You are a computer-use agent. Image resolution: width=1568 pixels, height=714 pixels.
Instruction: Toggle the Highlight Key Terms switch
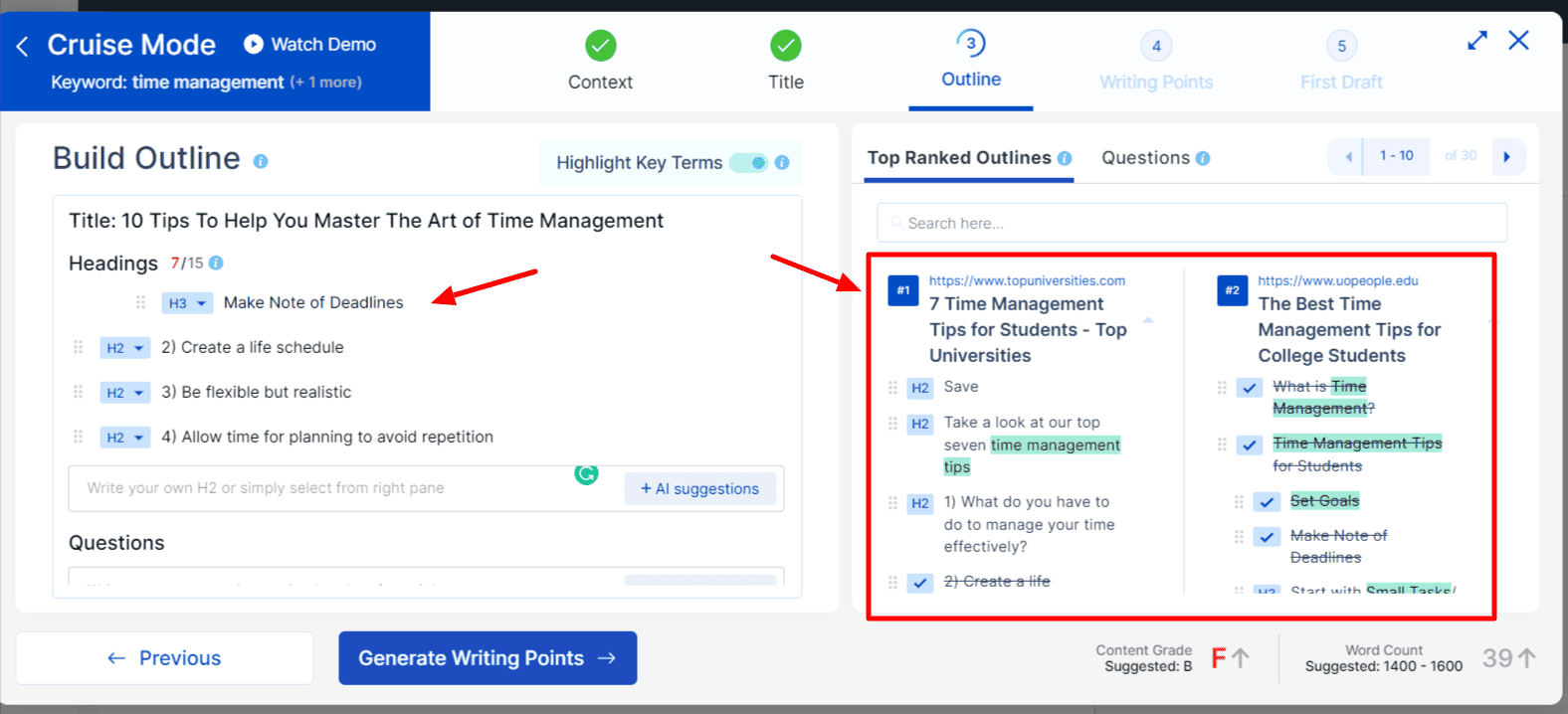[748, 162]
